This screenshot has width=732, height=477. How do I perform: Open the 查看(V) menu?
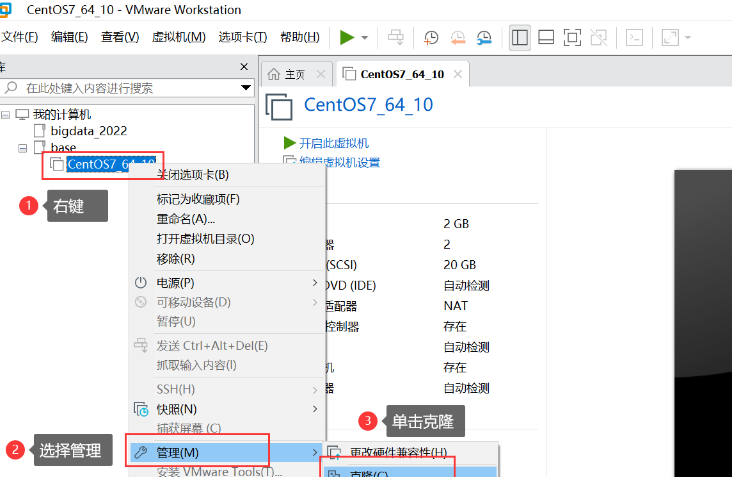(x=120, y=37)
